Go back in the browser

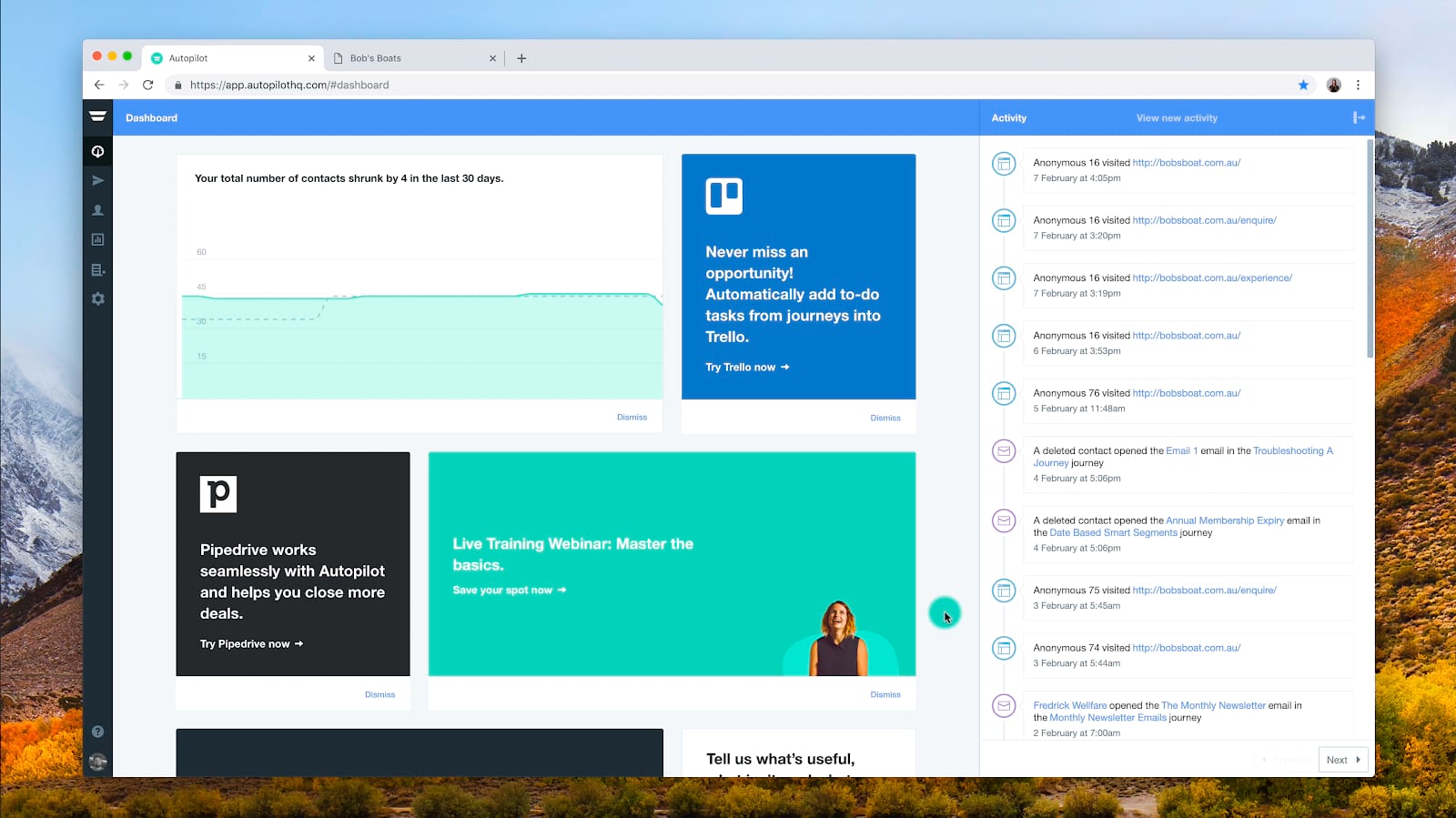[x=99, y=85]
